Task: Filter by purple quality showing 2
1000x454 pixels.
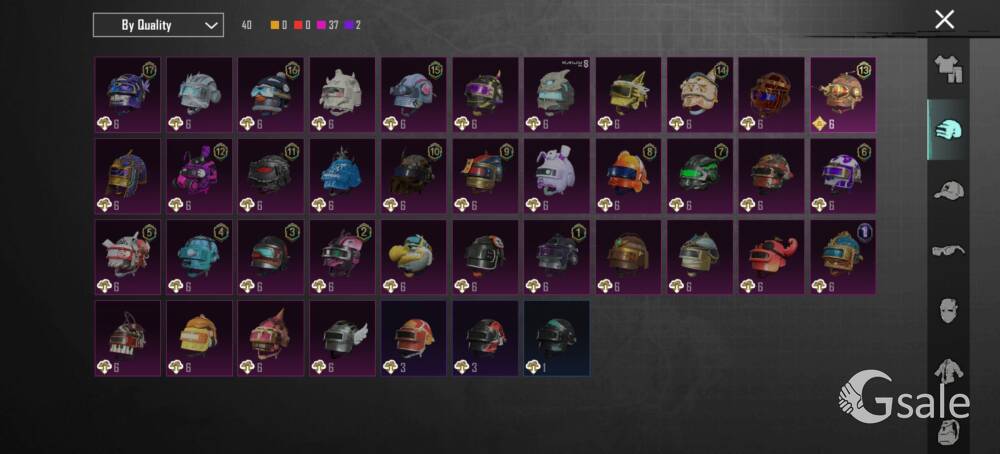Action: click(353, 26)
